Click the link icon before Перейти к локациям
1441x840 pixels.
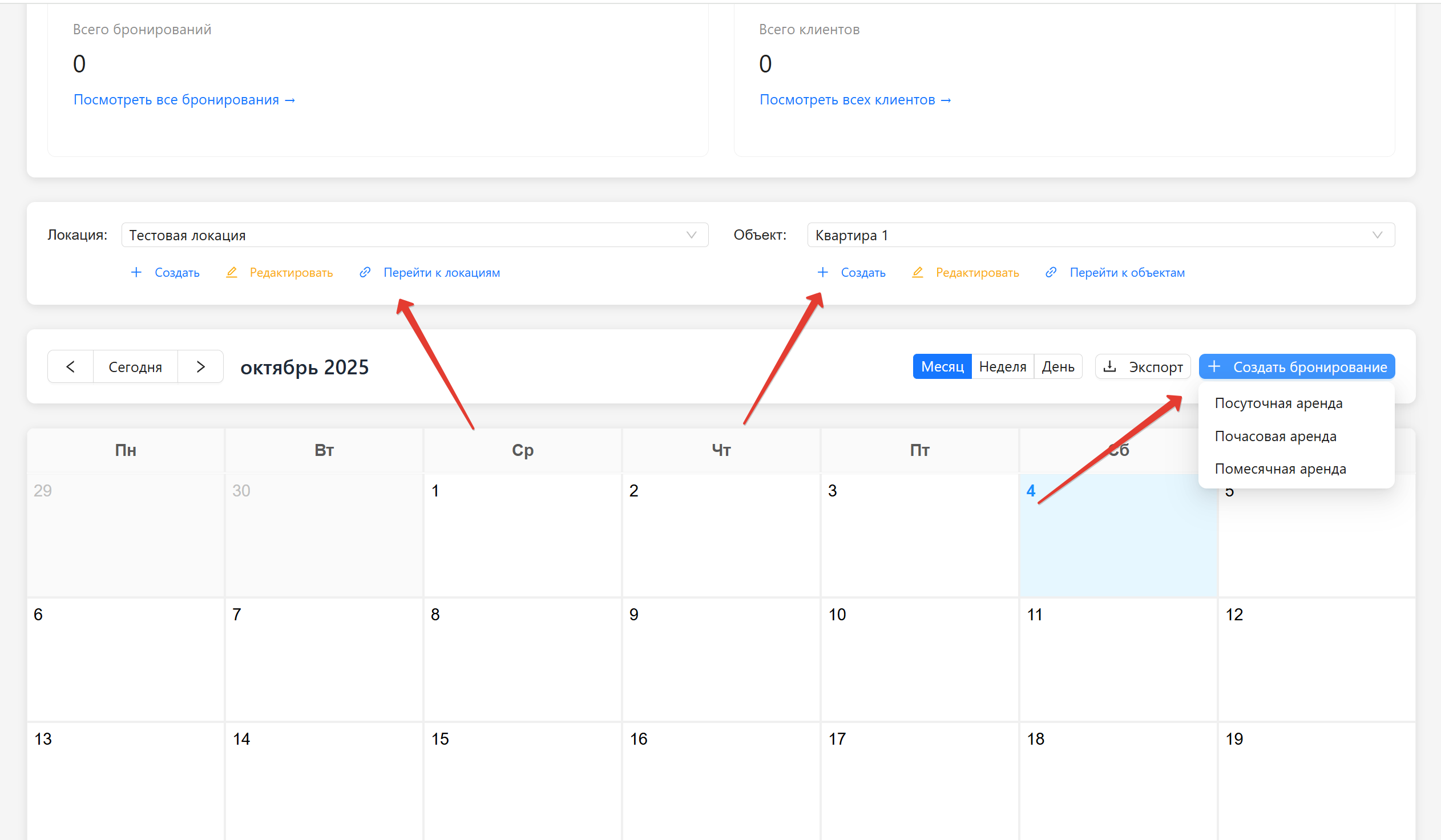pos(365,272)
